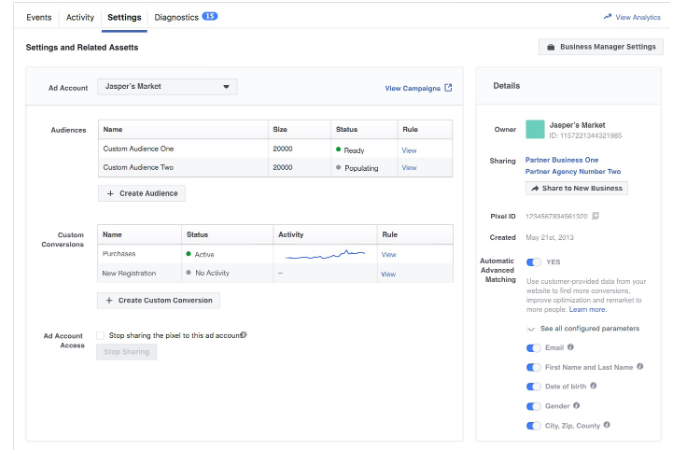Click the Create Audience button
The width and height of the screenshot is (675, 454).
click(141, 193)
